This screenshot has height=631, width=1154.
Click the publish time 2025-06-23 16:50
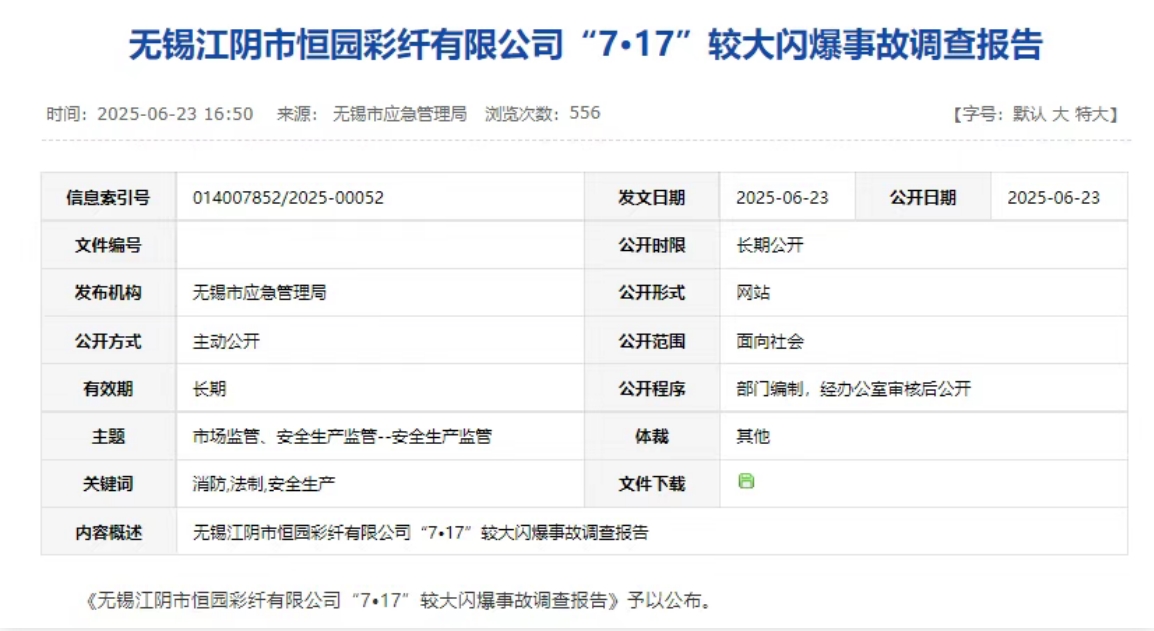click(x=175, y=114)
